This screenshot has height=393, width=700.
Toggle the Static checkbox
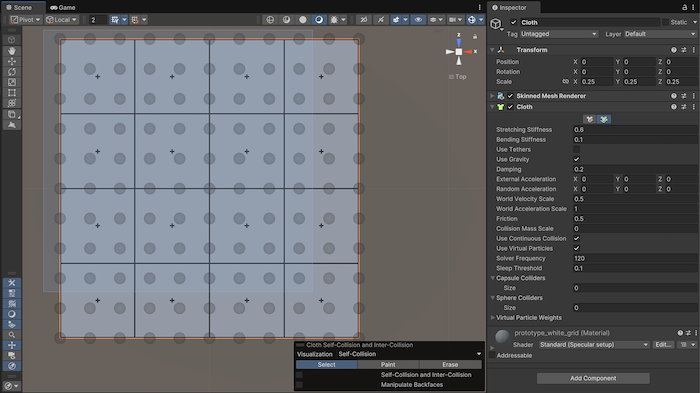point(665,22)
